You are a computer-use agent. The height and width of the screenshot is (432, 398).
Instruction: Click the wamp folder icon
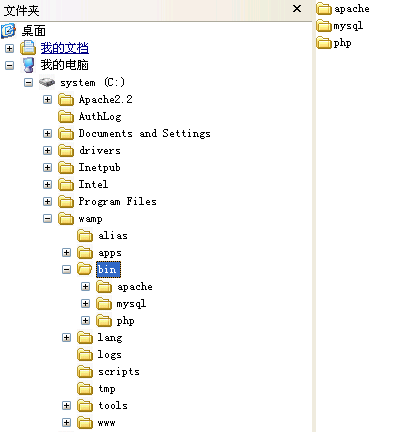[66, 219]
